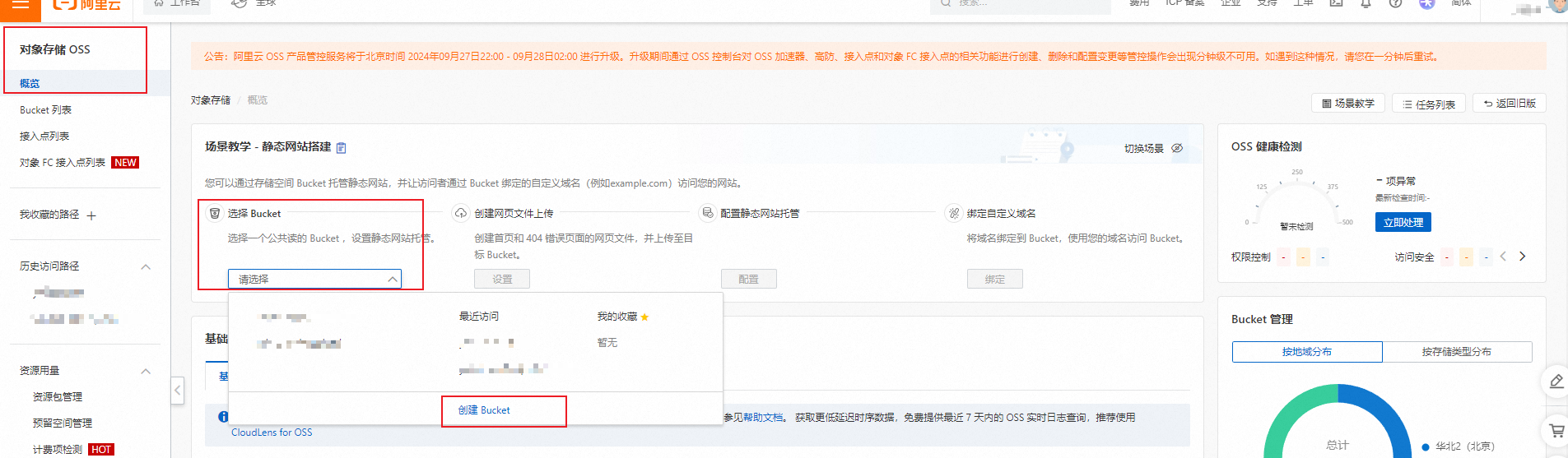Image resolution: width=1568 pixels, height=458 pixels.
Task: Open the user avatar menu
Action: [x=1558, y=5]
